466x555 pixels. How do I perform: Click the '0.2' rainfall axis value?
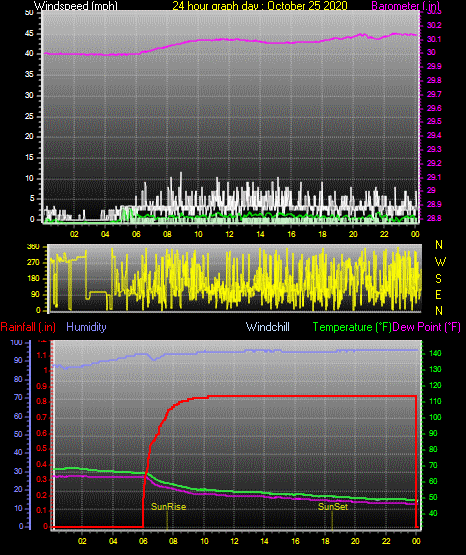click(x=42, y=495)
